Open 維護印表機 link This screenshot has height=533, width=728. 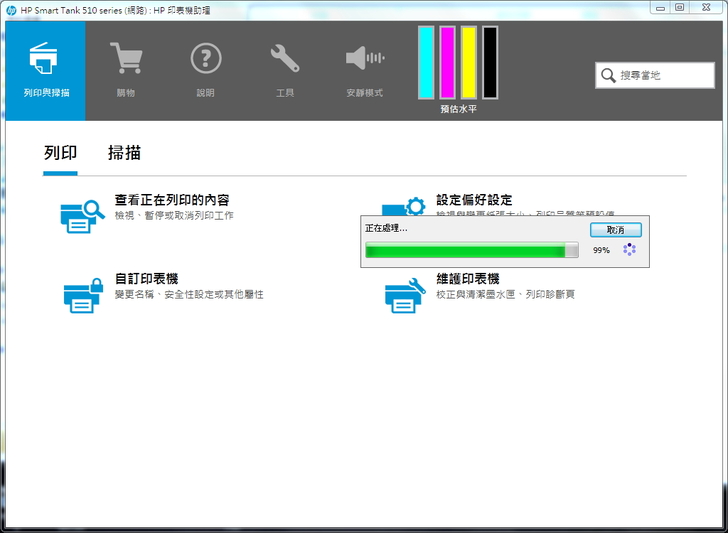[468, 279]
